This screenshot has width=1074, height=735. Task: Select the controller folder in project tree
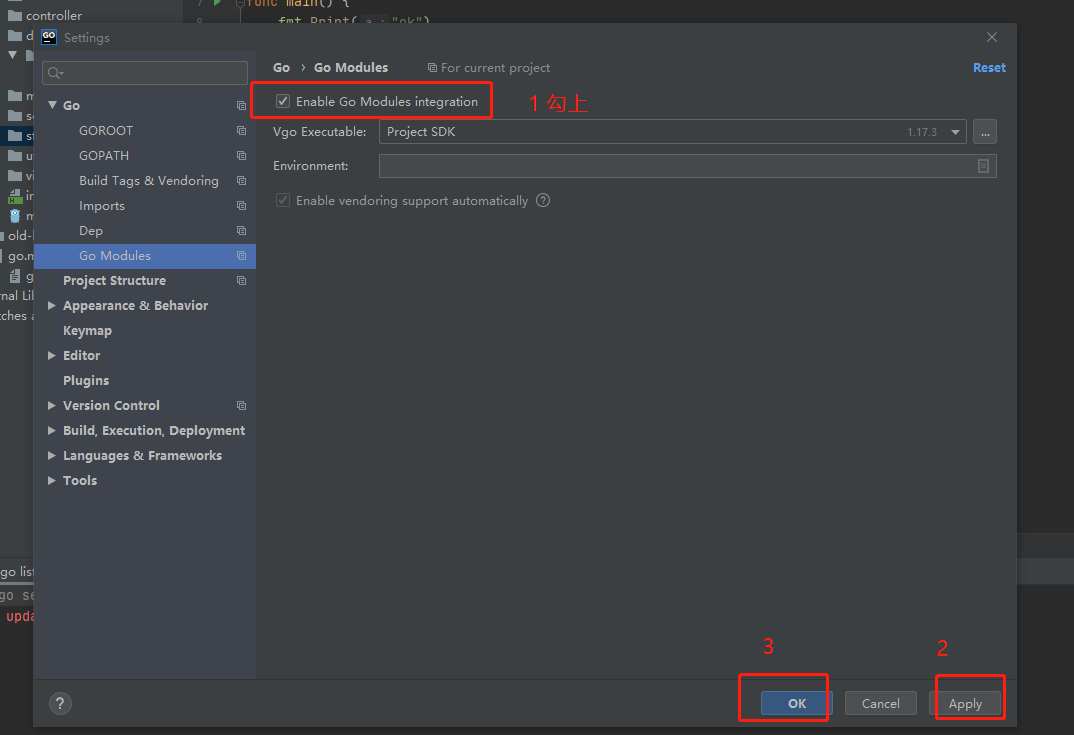[x=53, y=15]
